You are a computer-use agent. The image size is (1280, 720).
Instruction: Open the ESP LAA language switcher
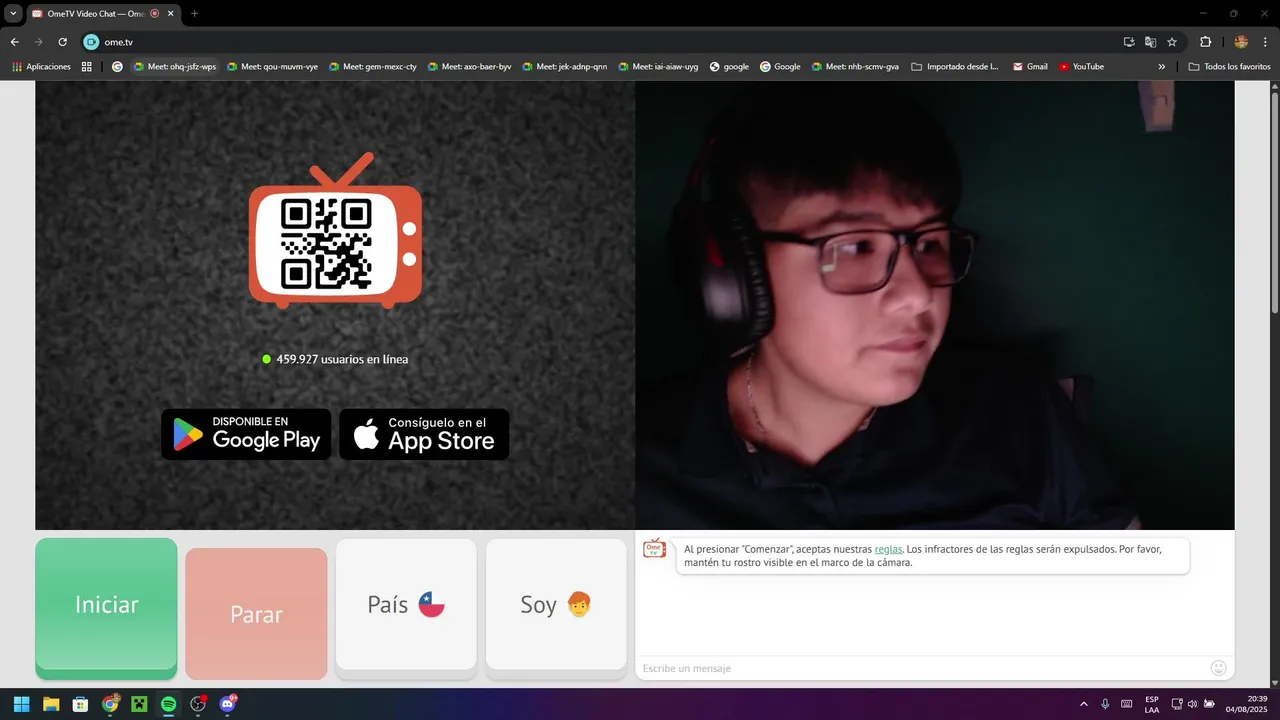tap(1152, 704)
